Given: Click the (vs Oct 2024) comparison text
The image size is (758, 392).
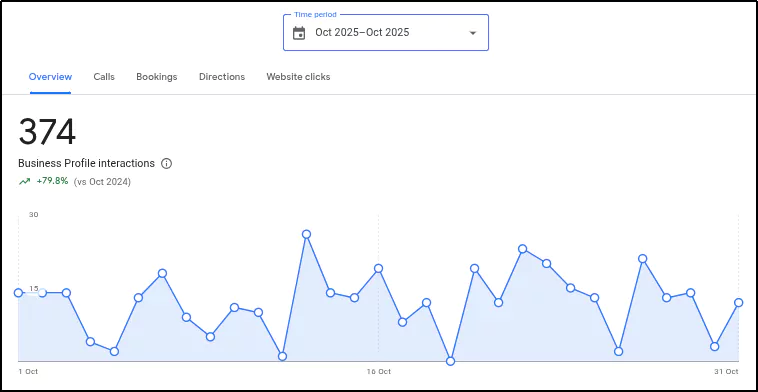Looking at the screenshot, I should [102, 182].
